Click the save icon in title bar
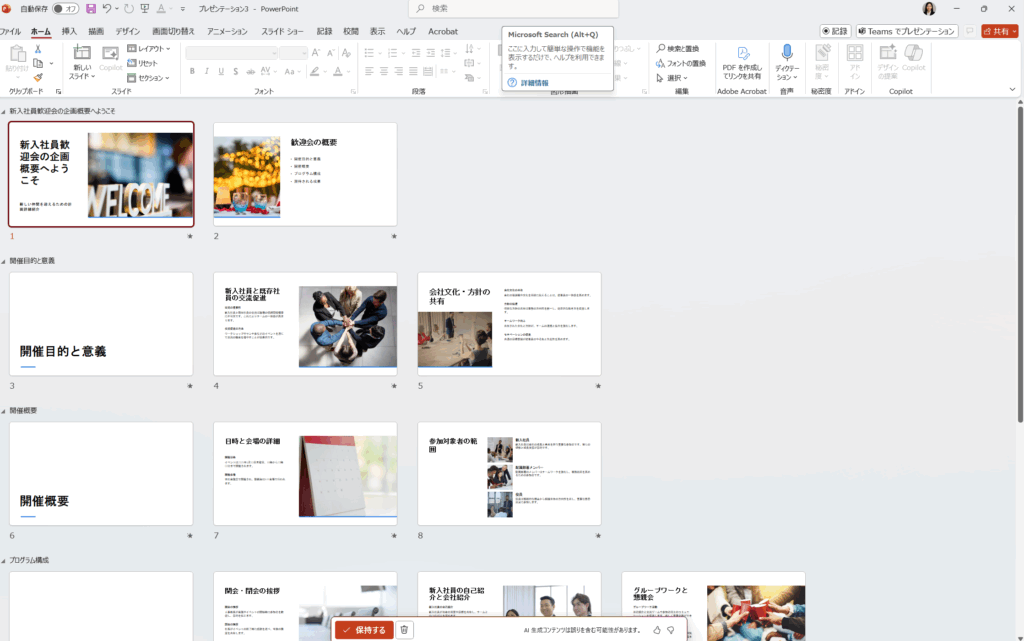The height and width of the screenshot is (641, 1024). (91, 8)
